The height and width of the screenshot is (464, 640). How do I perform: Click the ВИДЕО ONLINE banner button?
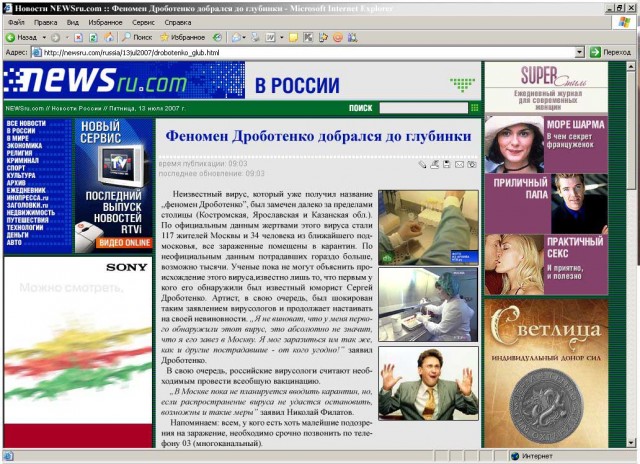click(124, 243)
